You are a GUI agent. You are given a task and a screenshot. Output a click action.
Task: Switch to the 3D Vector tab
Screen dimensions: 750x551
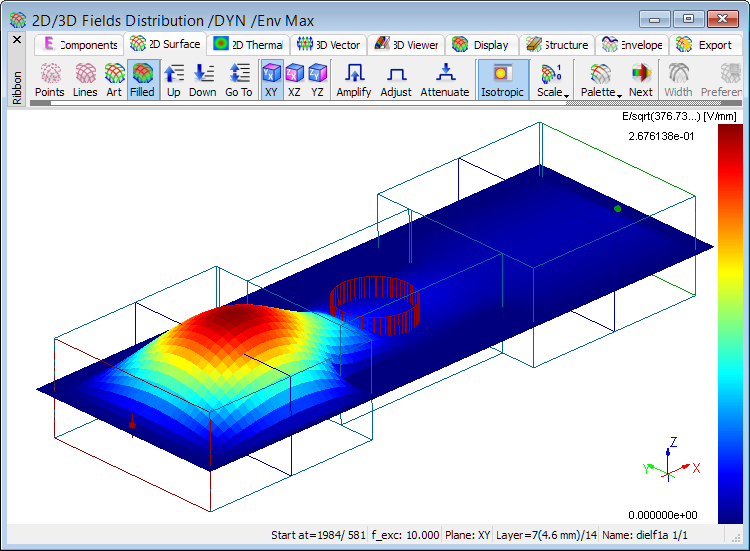[329, 45]
